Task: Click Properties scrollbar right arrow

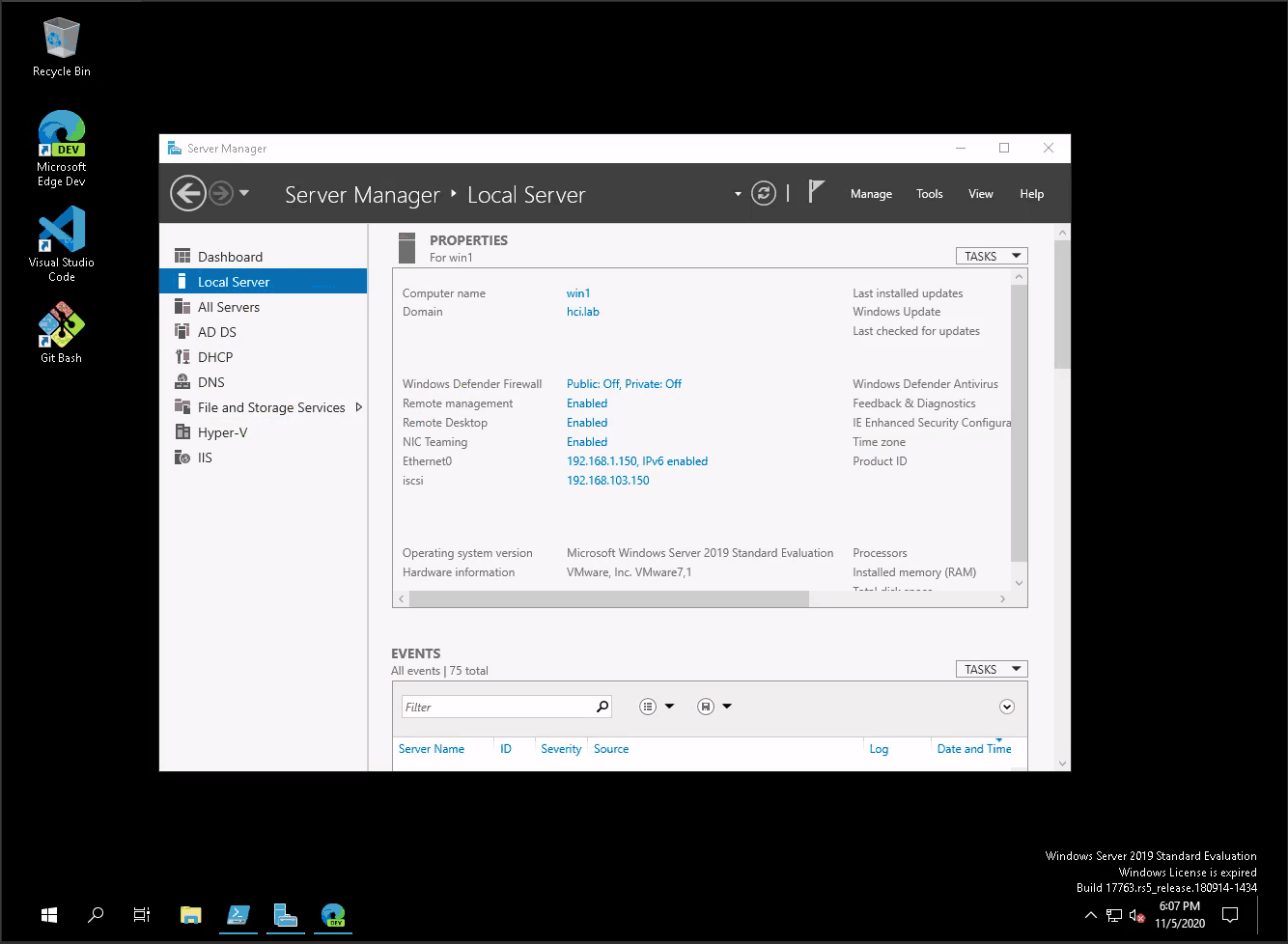Action: click(1002, 599)
